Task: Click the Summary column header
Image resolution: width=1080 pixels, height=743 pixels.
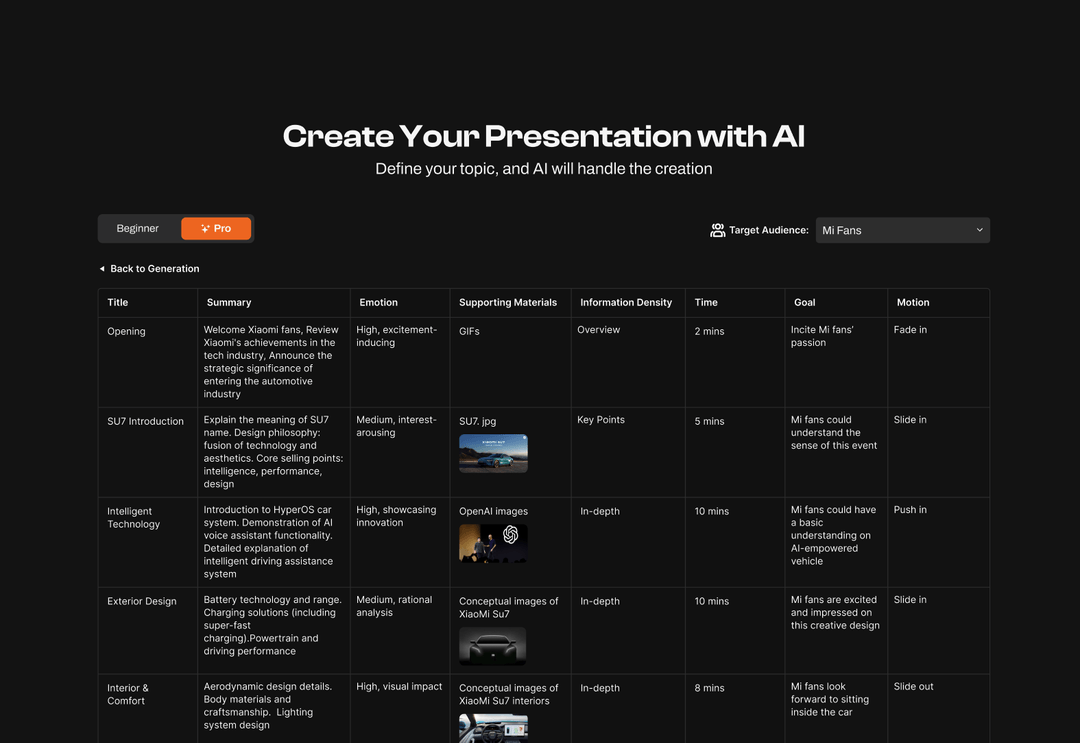Action: (229, 302)
